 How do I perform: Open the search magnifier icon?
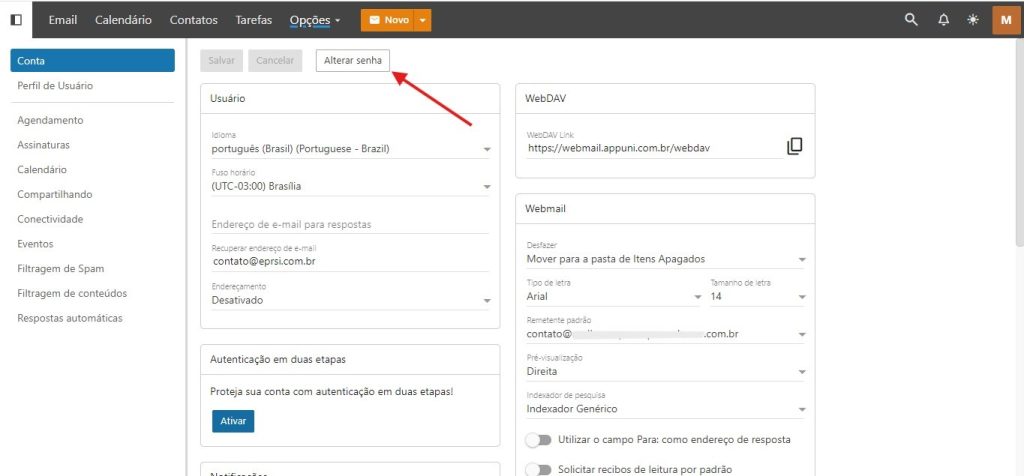[x=910, y=20]
